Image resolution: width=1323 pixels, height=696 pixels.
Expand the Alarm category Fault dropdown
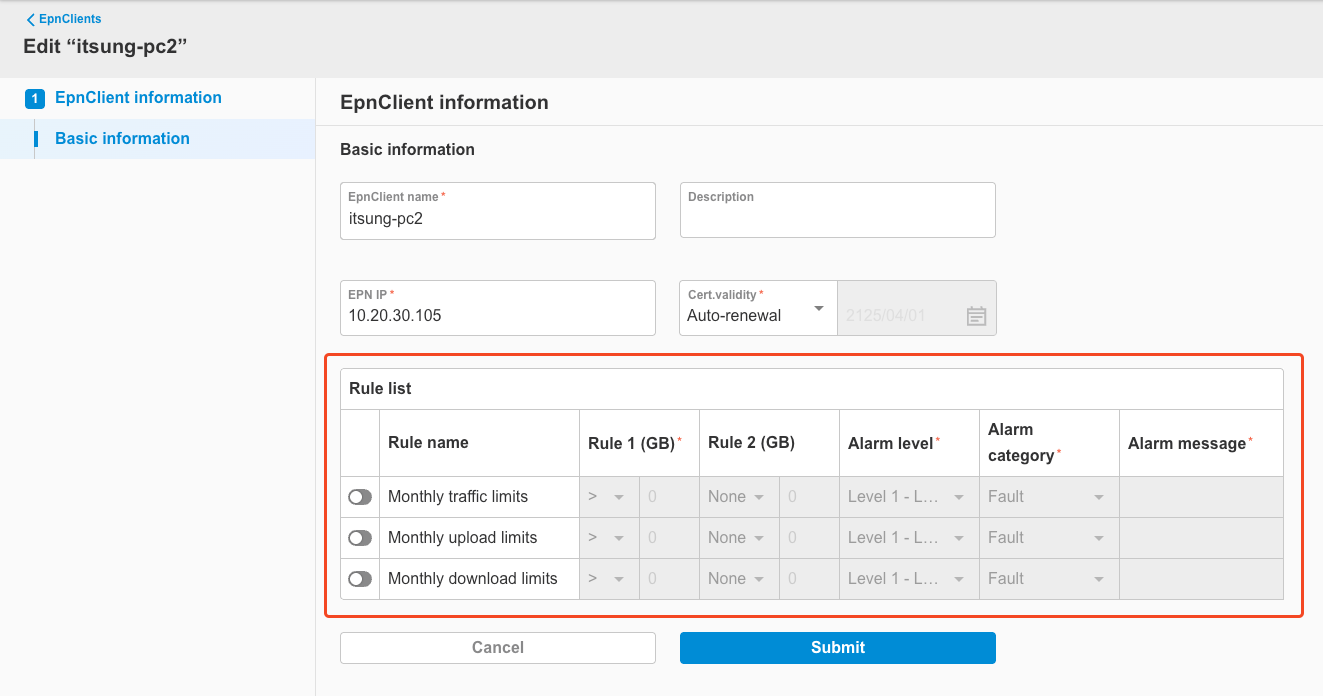pyautogui.click(x=1048, y=496)
